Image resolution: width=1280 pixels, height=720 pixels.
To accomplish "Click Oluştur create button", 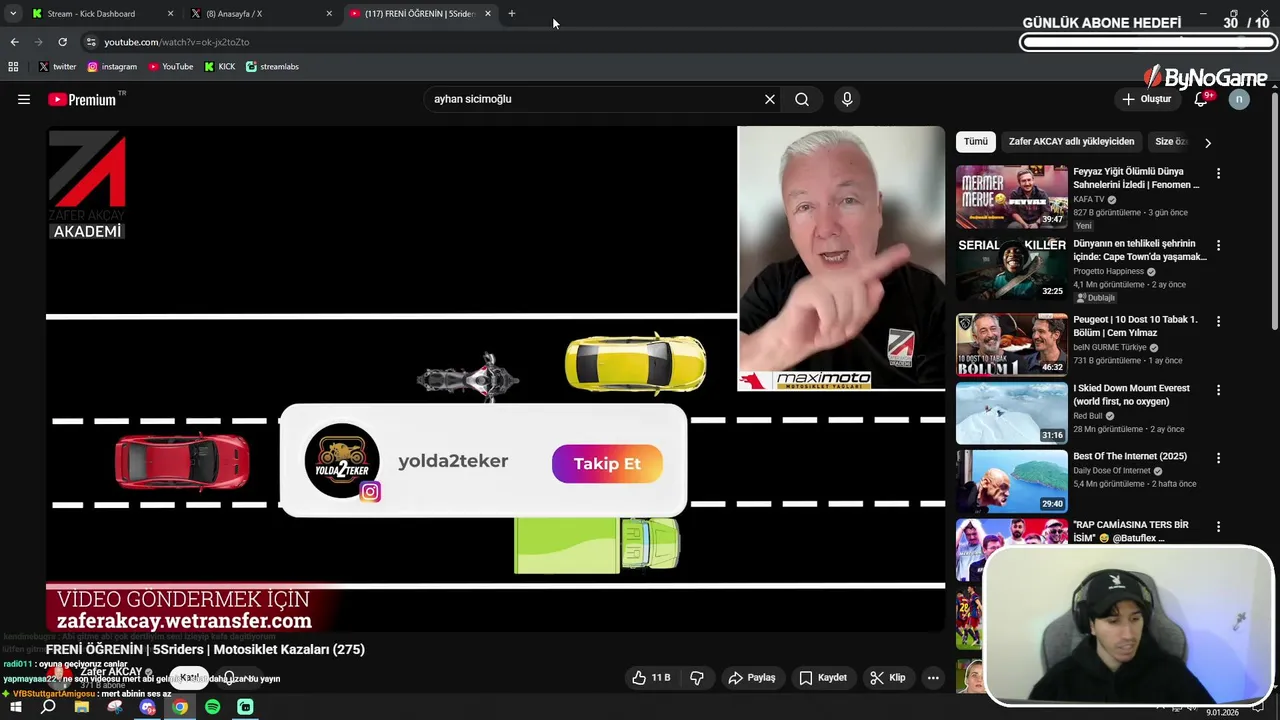I will point(1146,99).
